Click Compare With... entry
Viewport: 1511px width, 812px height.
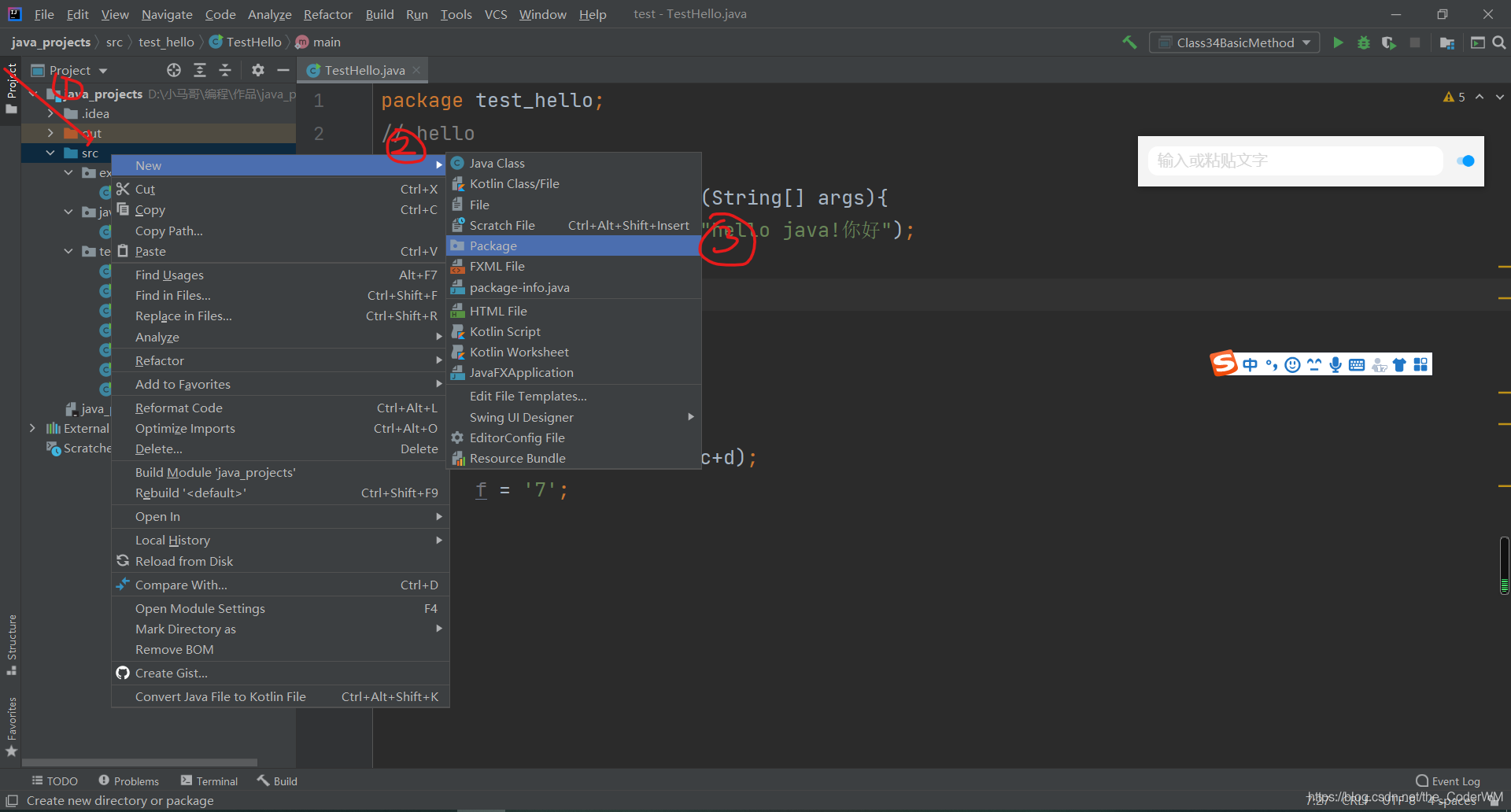[280, 585]
